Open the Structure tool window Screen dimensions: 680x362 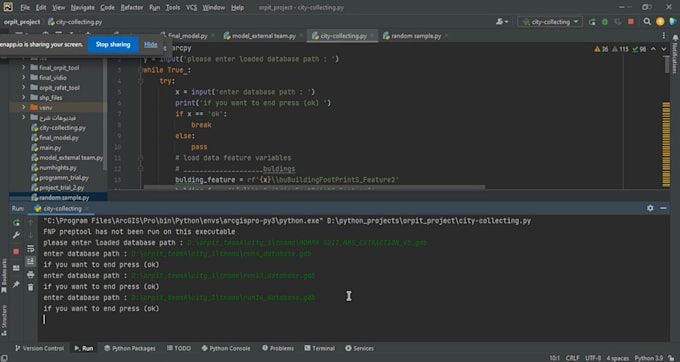point(4,320)
